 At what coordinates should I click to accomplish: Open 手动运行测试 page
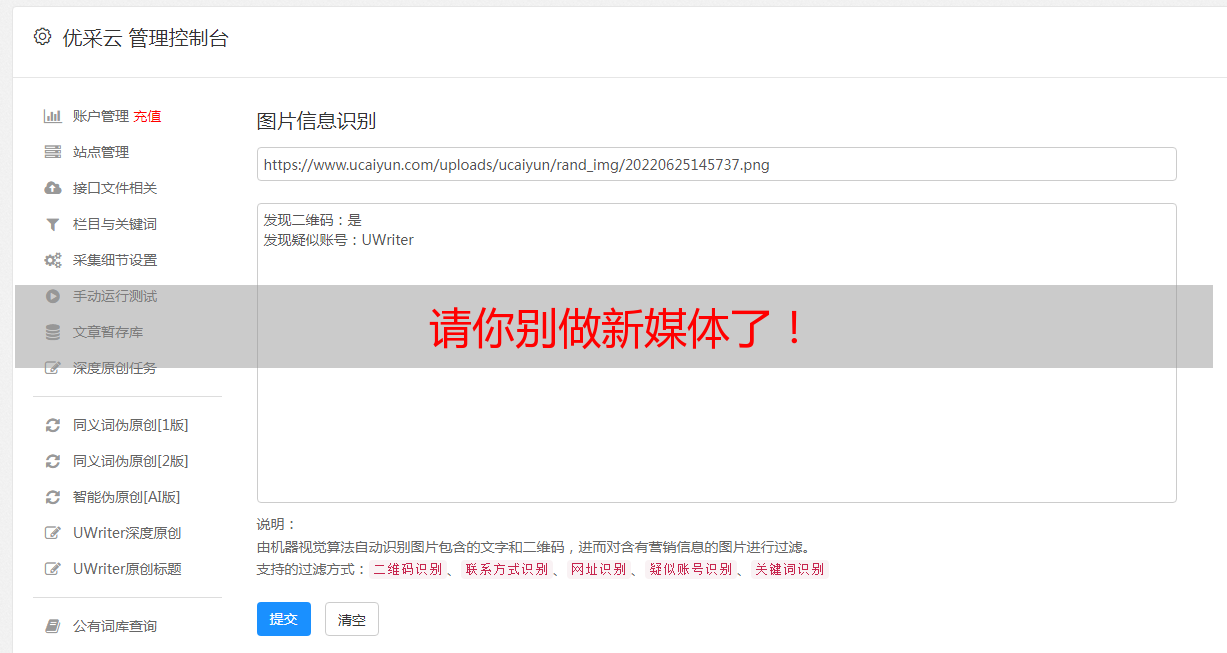click(x=115, y=296)
